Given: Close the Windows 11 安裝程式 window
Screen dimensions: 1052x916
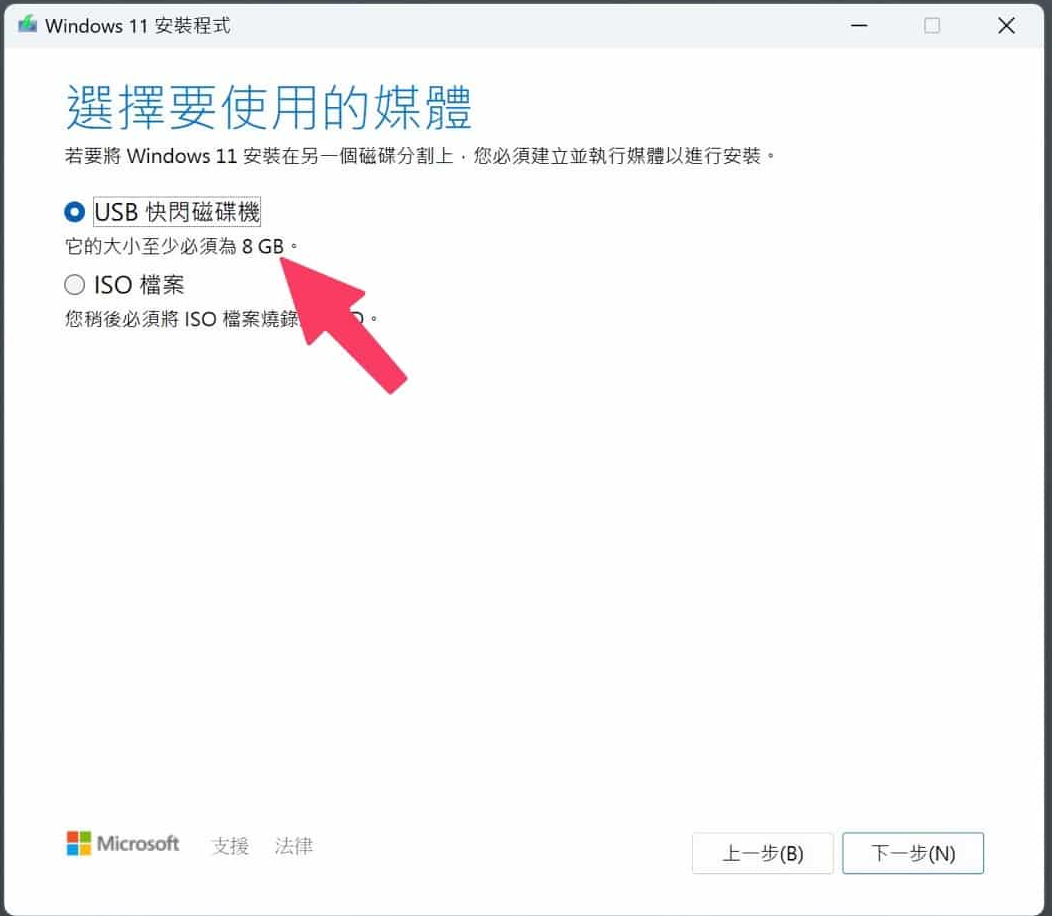Looking at the screenshot, I should 1006,26.
